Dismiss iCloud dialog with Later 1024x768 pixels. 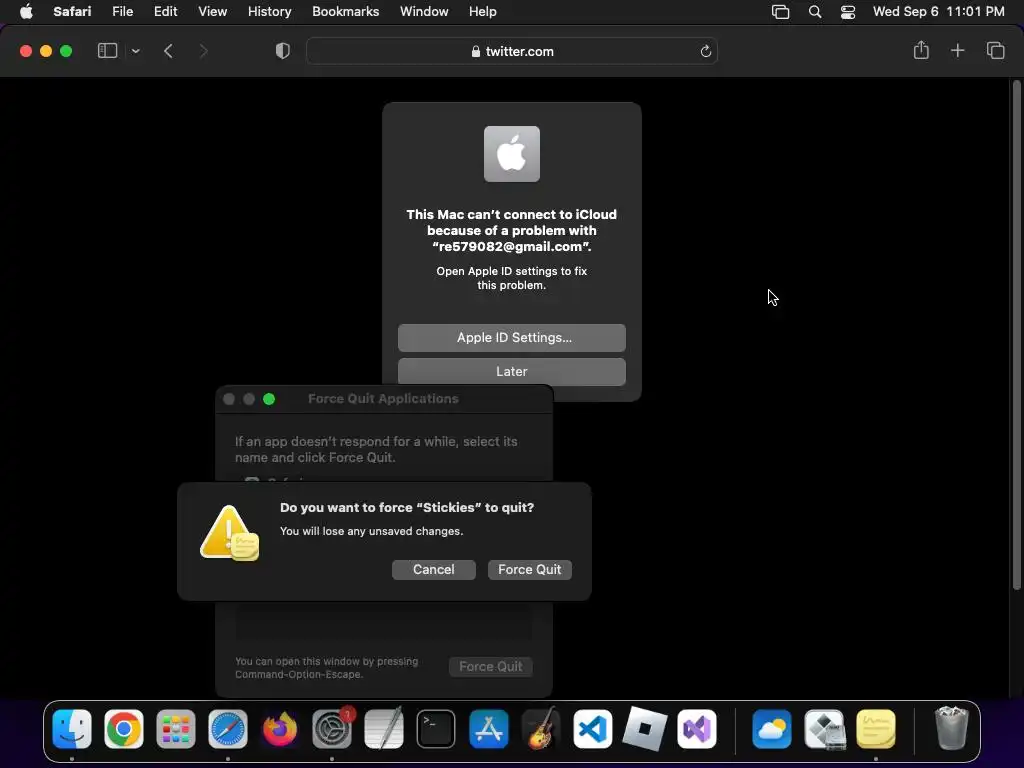pyautogui.click(x=511, y=372)
